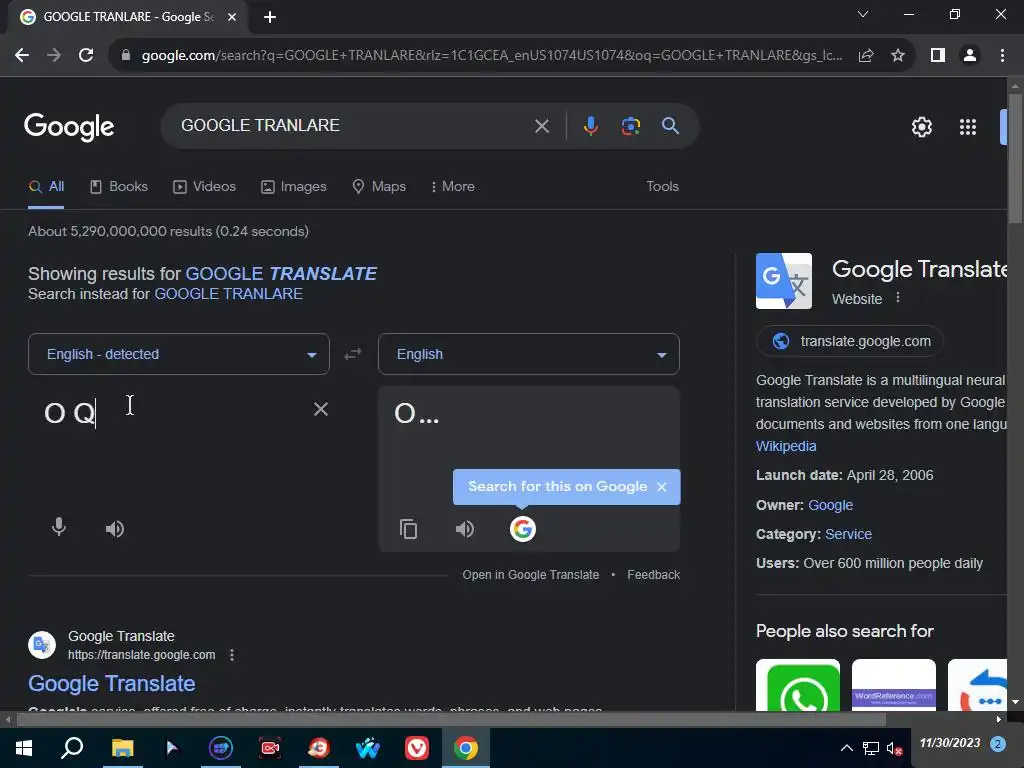Click the GOOGLE TRANSLATE corrected query link
The image size is (1024, 768).
pos(281,273)
